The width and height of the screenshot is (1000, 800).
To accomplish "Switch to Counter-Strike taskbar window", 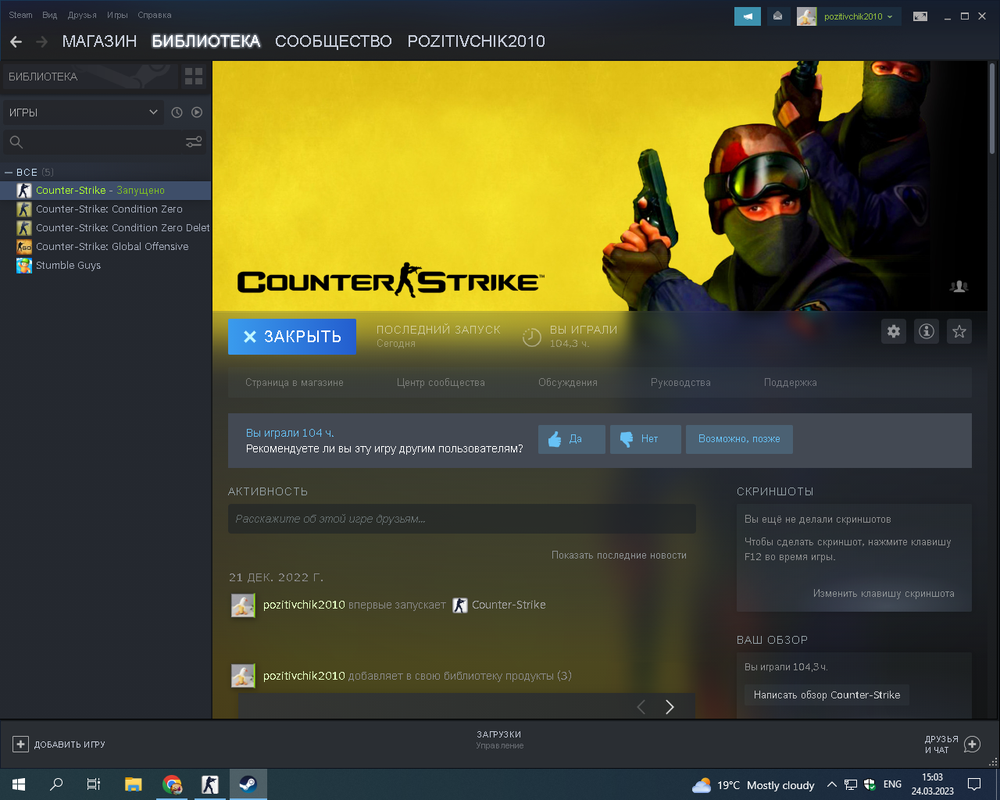I will (x=210, y=784).
